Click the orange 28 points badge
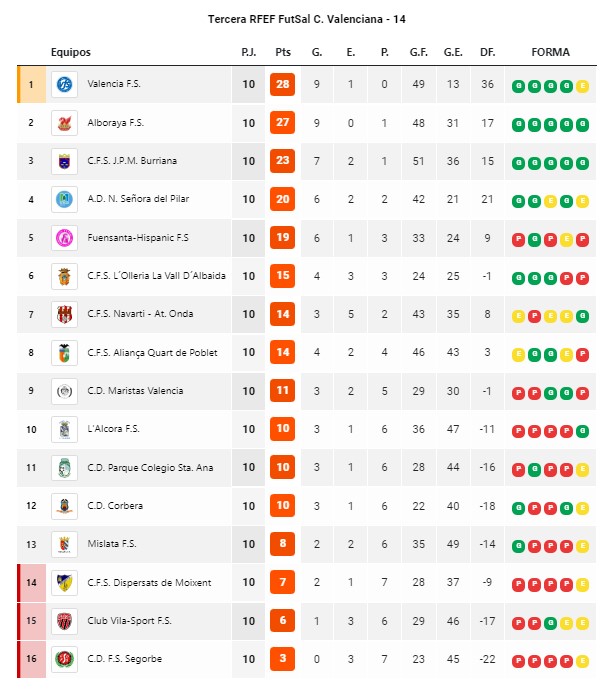Viewport: 612px width, 694px height. tap(282, 84)
